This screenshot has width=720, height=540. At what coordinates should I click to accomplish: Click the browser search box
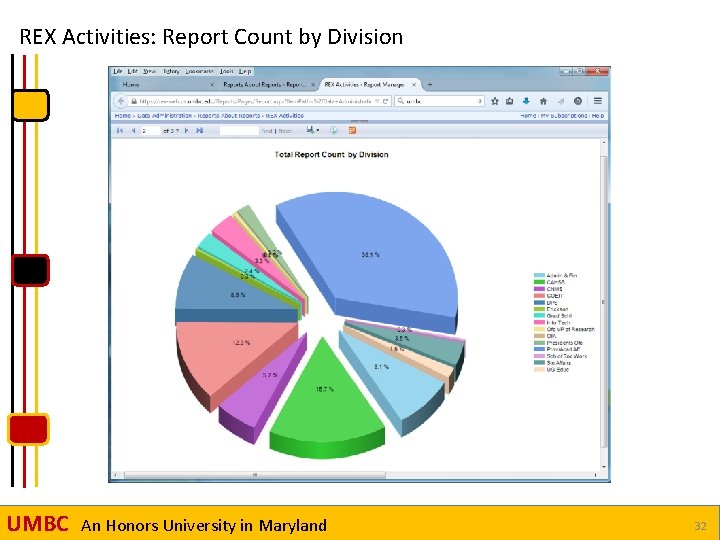439,101
